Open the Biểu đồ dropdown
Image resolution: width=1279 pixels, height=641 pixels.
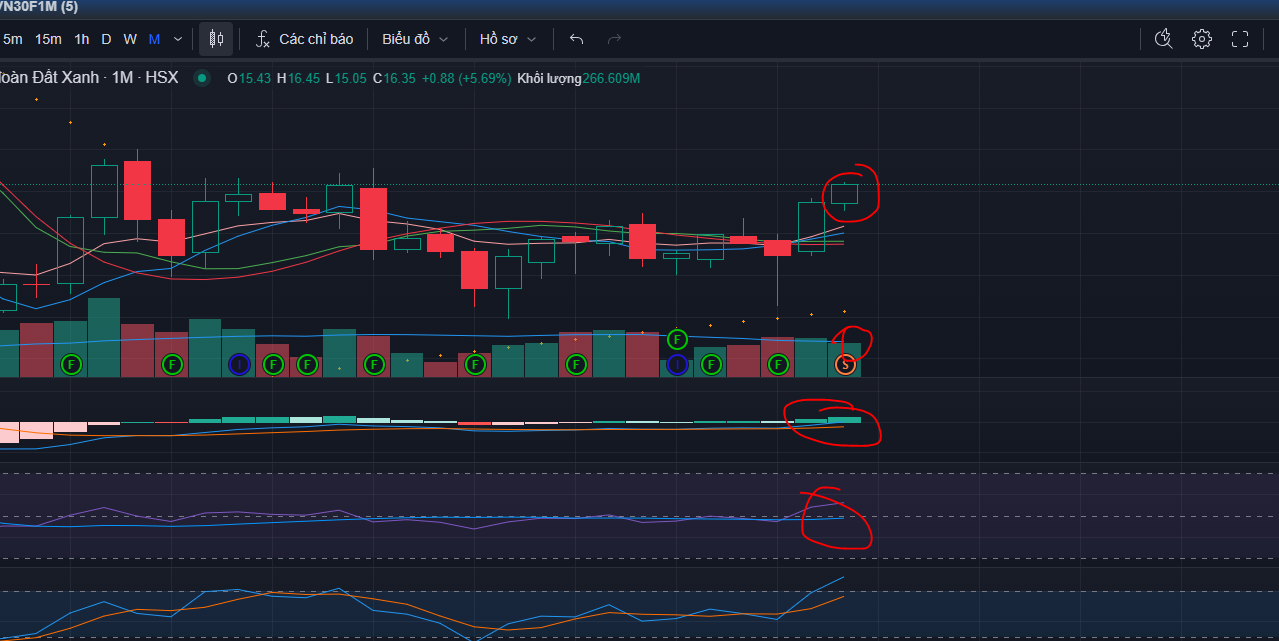coord(415,39)
